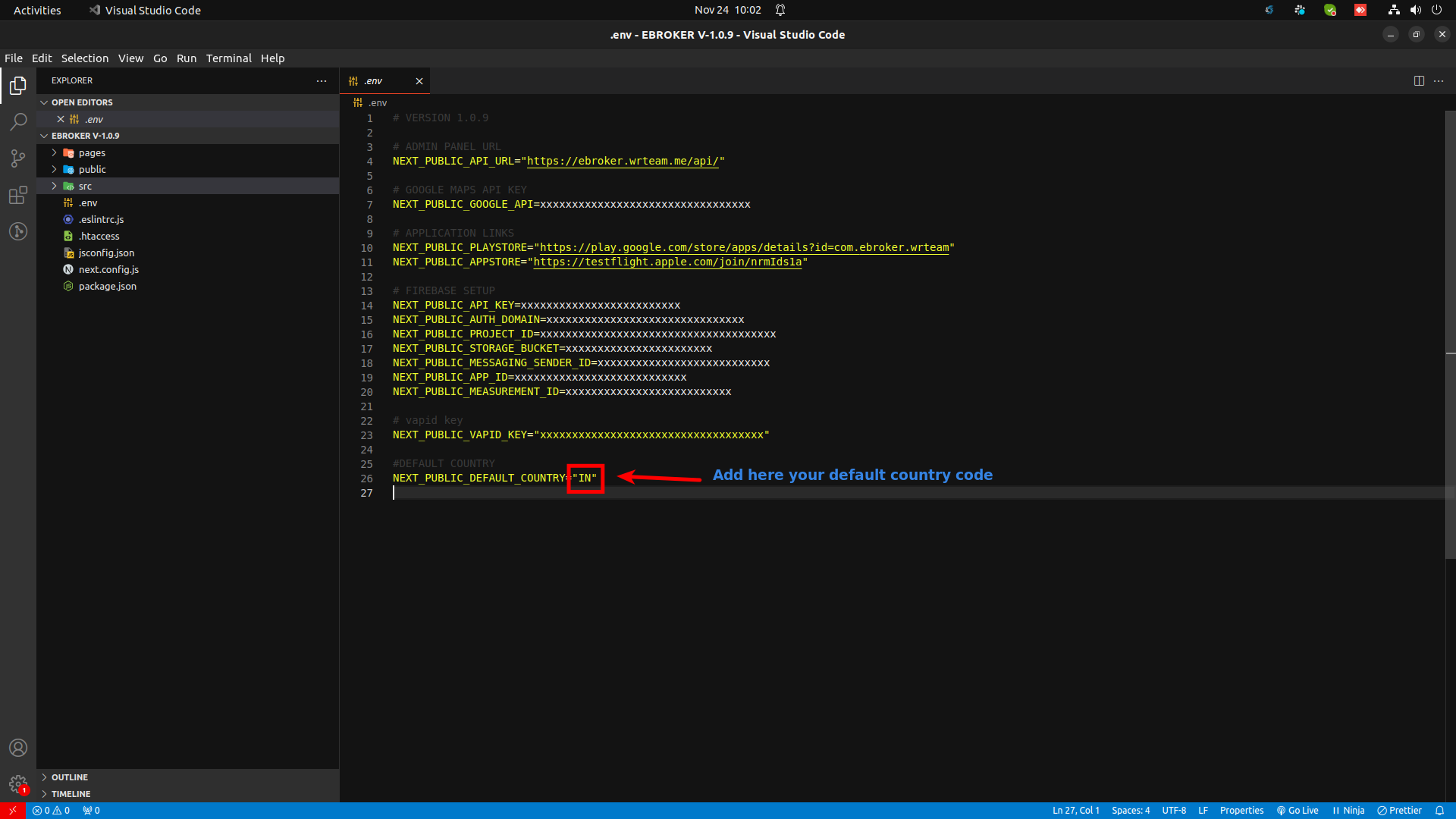Image resolution: width=1456 pixels, height=819 pixels.
Task: Open the GitLens-style icon below Extensions
Action: coord(18,231)
